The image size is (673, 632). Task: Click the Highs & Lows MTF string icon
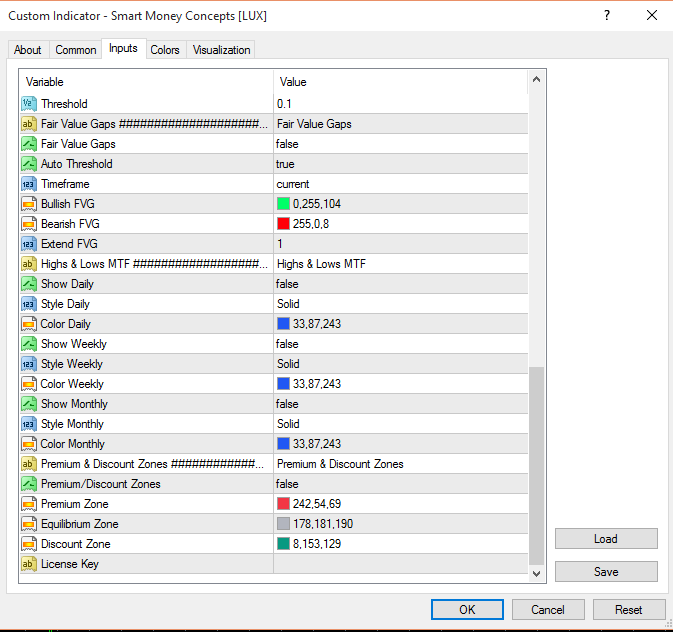(29, 264)
